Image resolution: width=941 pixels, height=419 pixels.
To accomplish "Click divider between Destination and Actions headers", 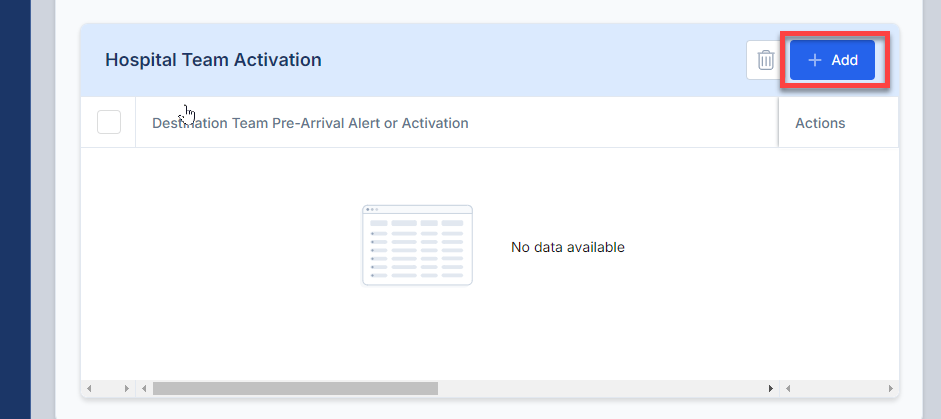I will tap(778, 122).
